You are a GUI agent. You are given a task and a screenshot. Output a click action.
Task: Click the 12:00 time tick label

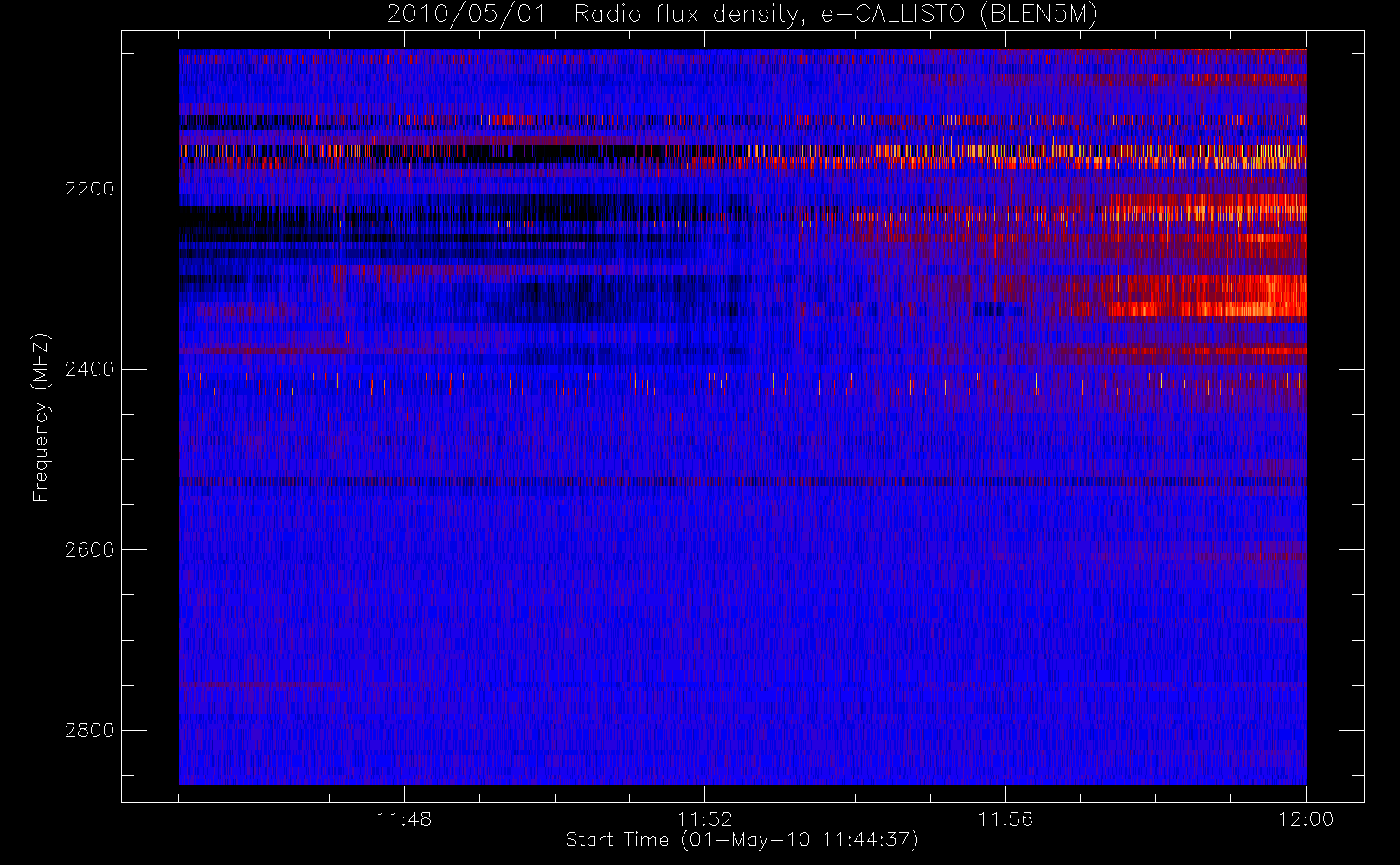(1306, 819)
